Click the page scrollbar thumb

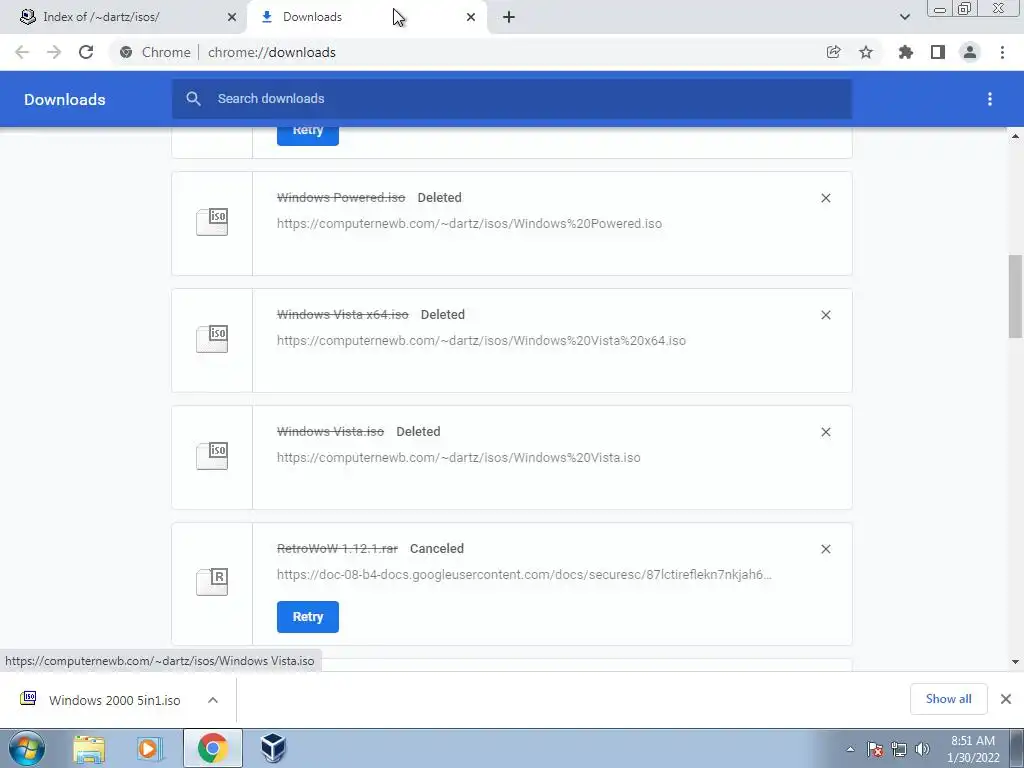coord(1015,296)
